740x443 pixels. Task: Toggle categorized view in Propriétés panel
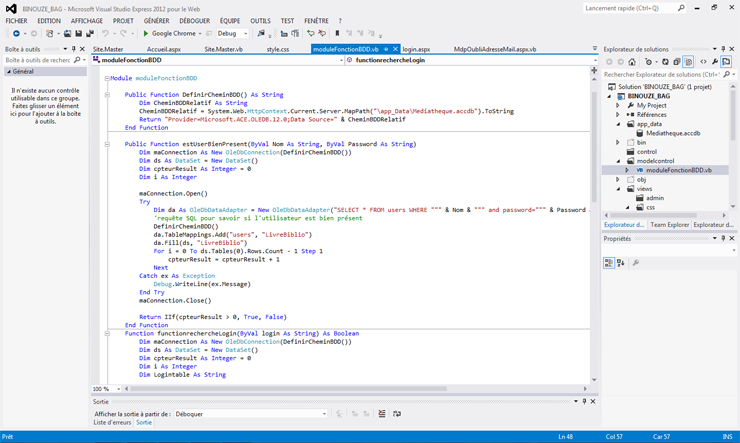point(608,263)
